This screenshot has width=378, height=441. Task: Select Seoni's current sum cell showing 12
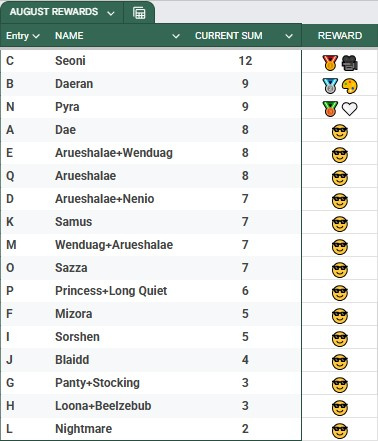click(x=245, y=61)
